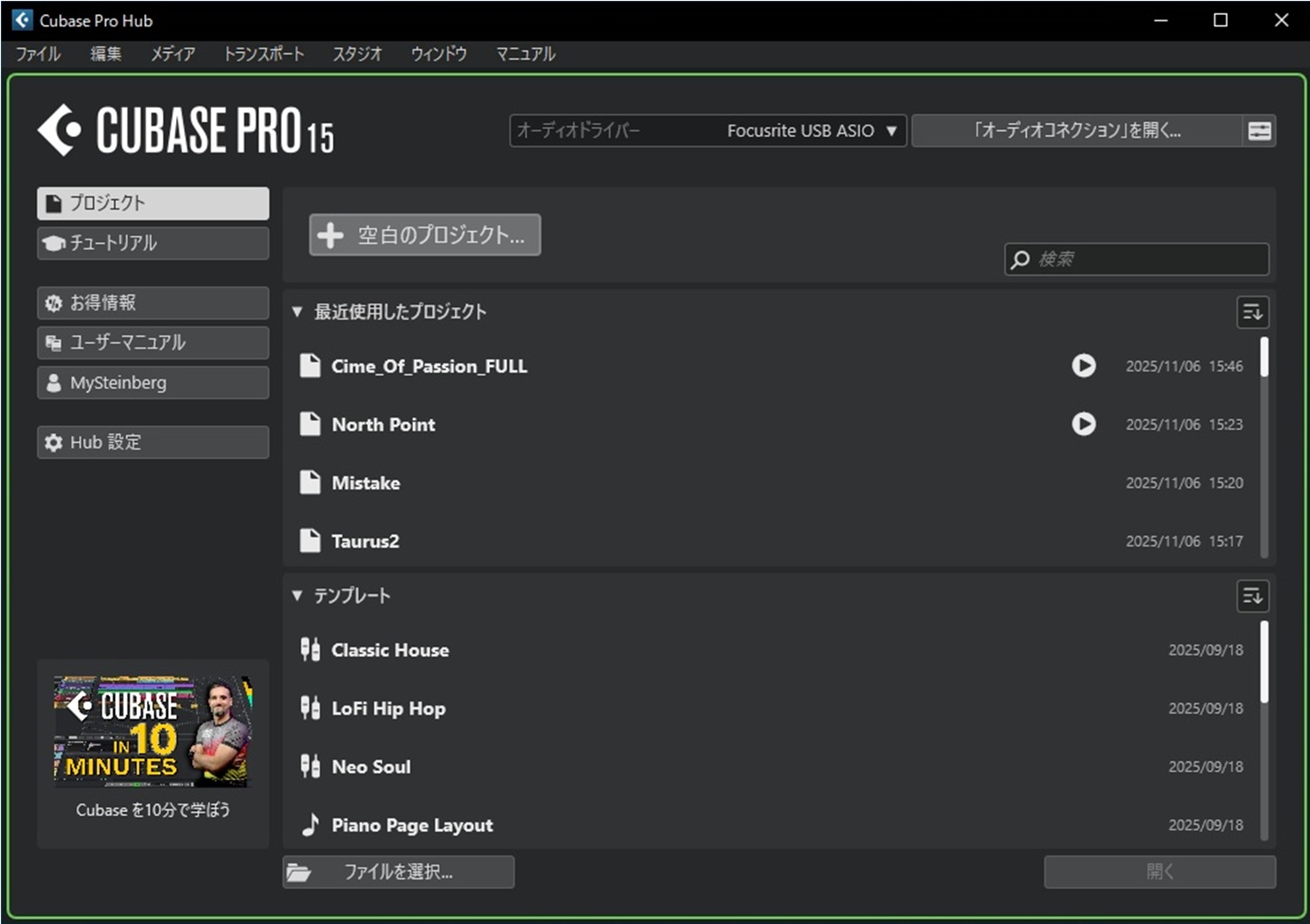
Task: Collapse the テンプレート section
Action: click(297, 596)
